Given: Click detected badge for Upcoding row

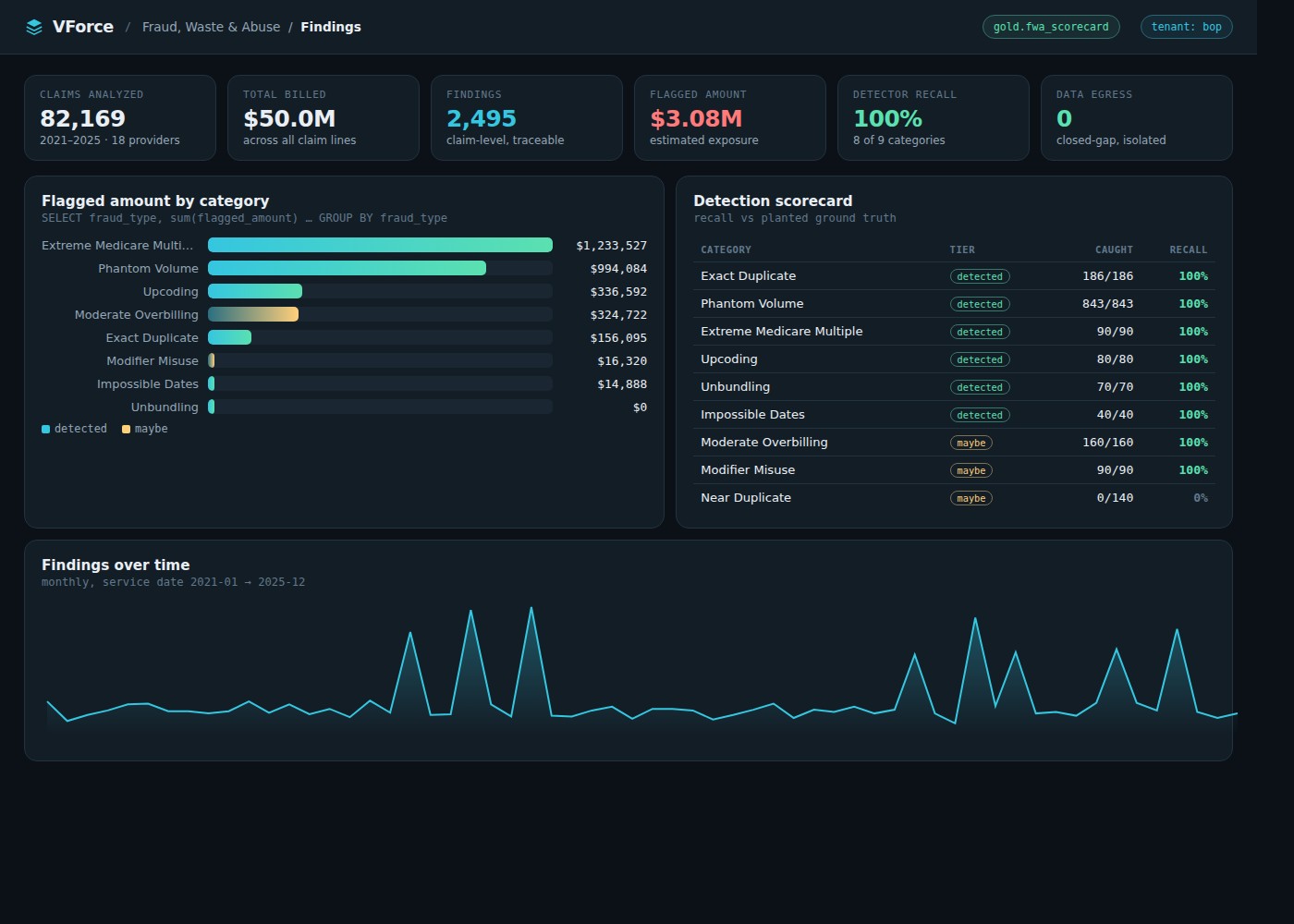Looking at the screenshot, I should tap(980, 359).
